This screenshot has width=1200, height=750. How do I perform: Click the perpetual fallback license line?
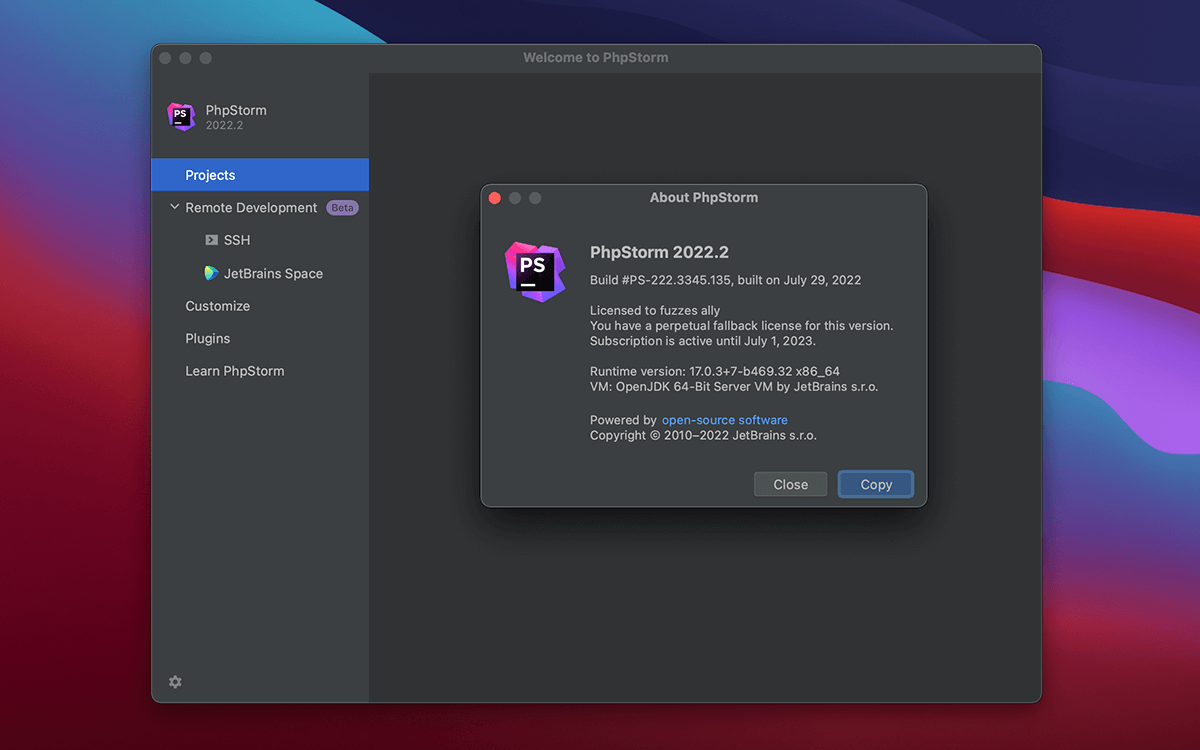(x=741, y=325)
